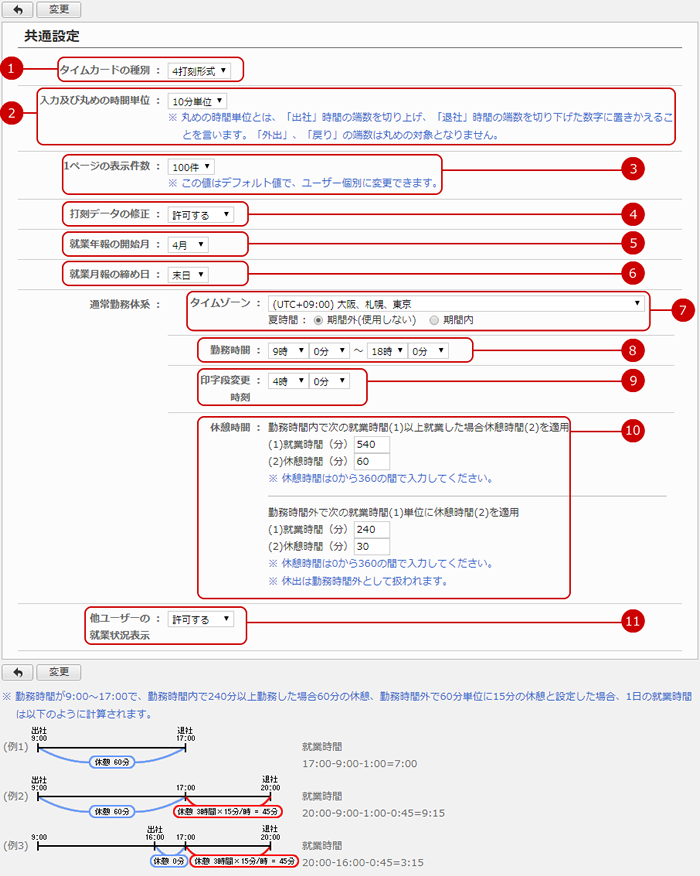Select the 期間外(使用しない) radio button

click(x=319, y=321)
